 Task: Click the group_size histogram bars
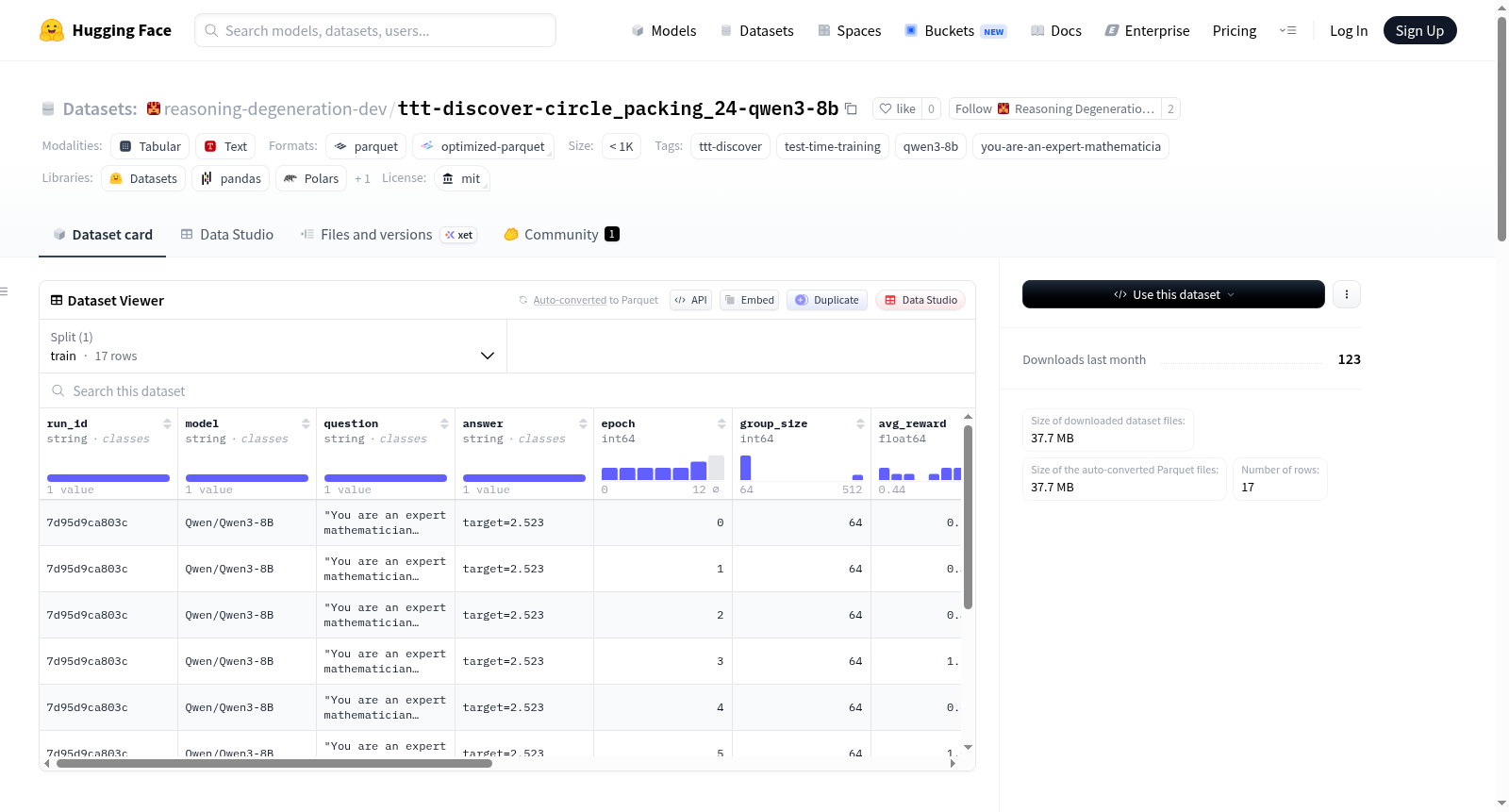pos(802,469)
